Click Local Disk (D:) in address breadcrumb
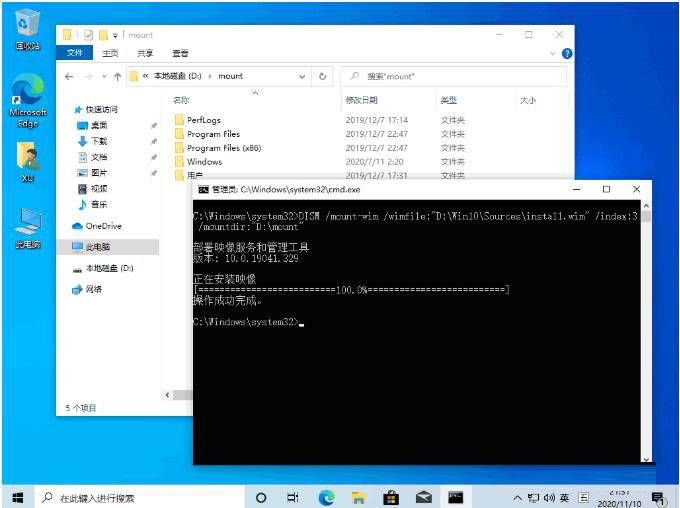 (178, 76)
